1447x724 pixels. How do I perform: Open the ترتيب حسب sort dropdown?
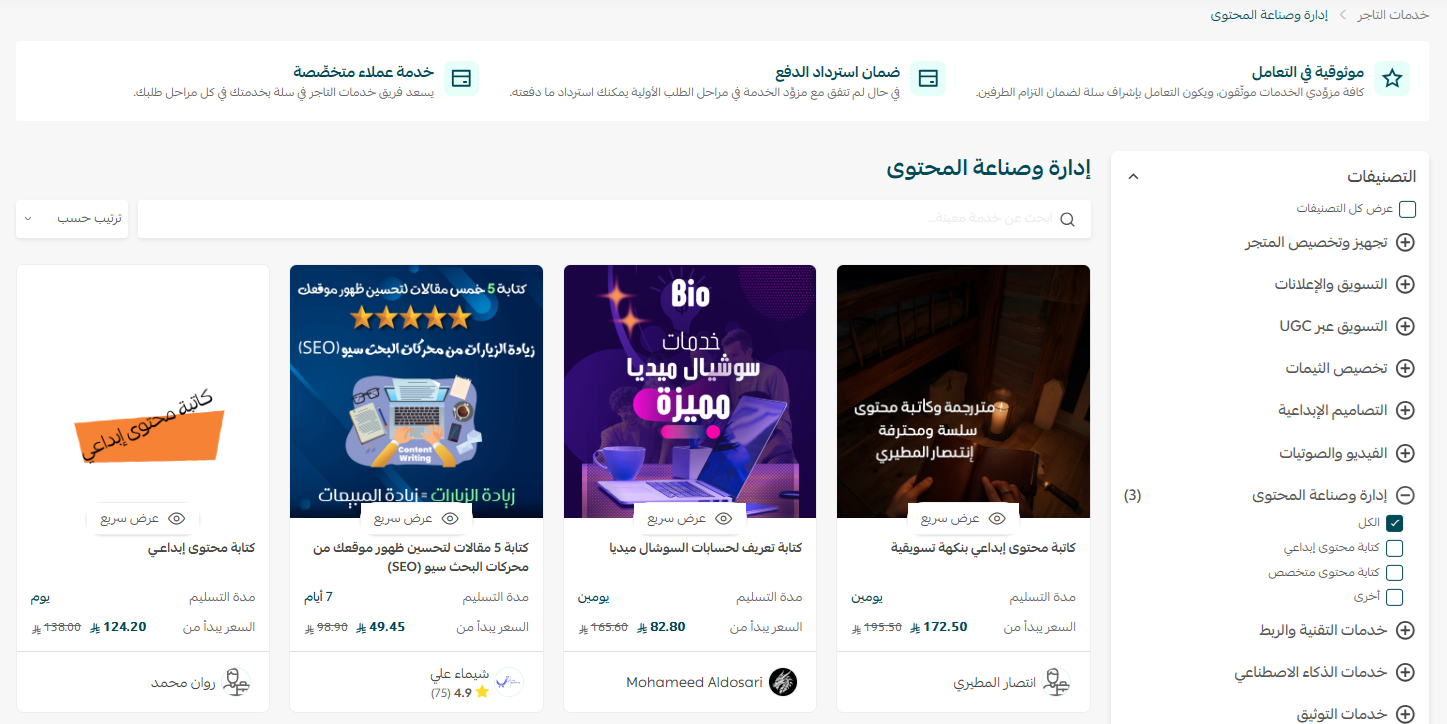(72, 219)
